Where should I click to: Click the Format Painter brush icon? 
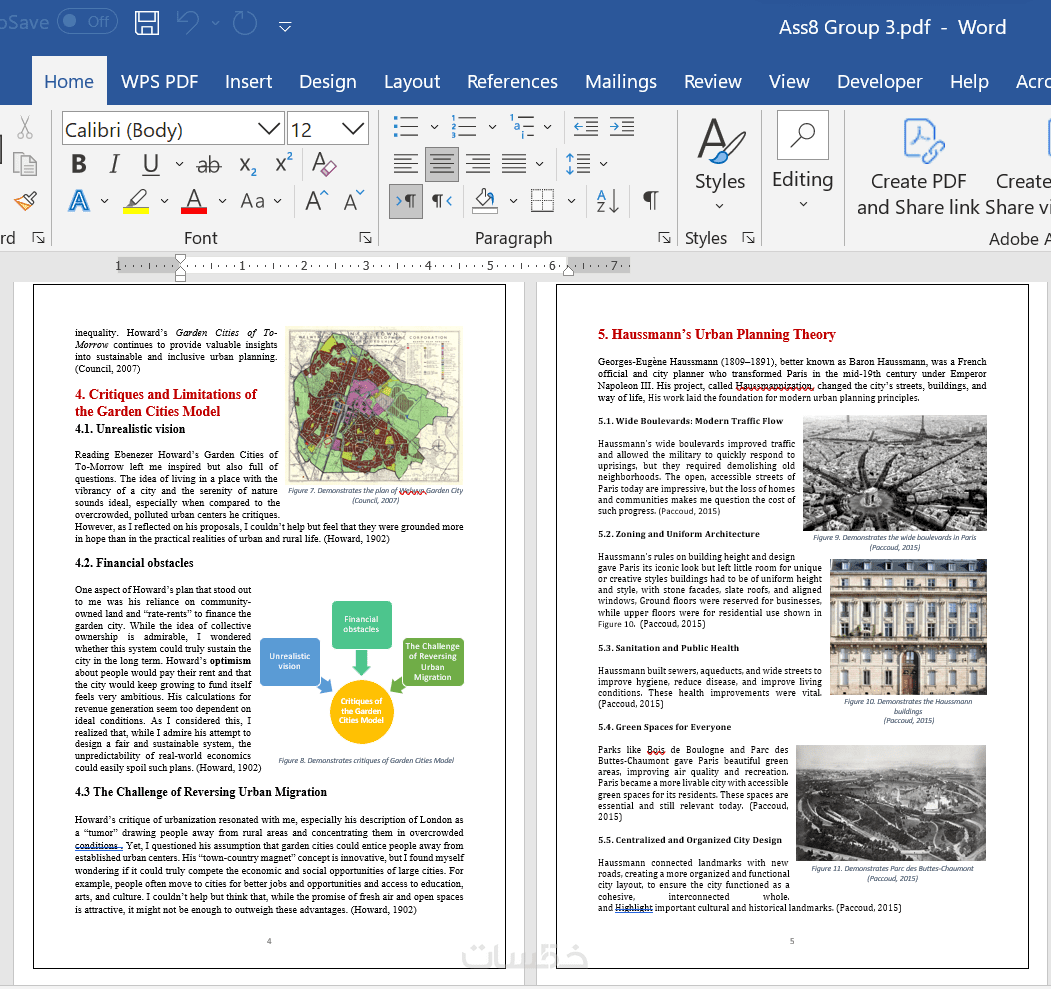point(25,201)
